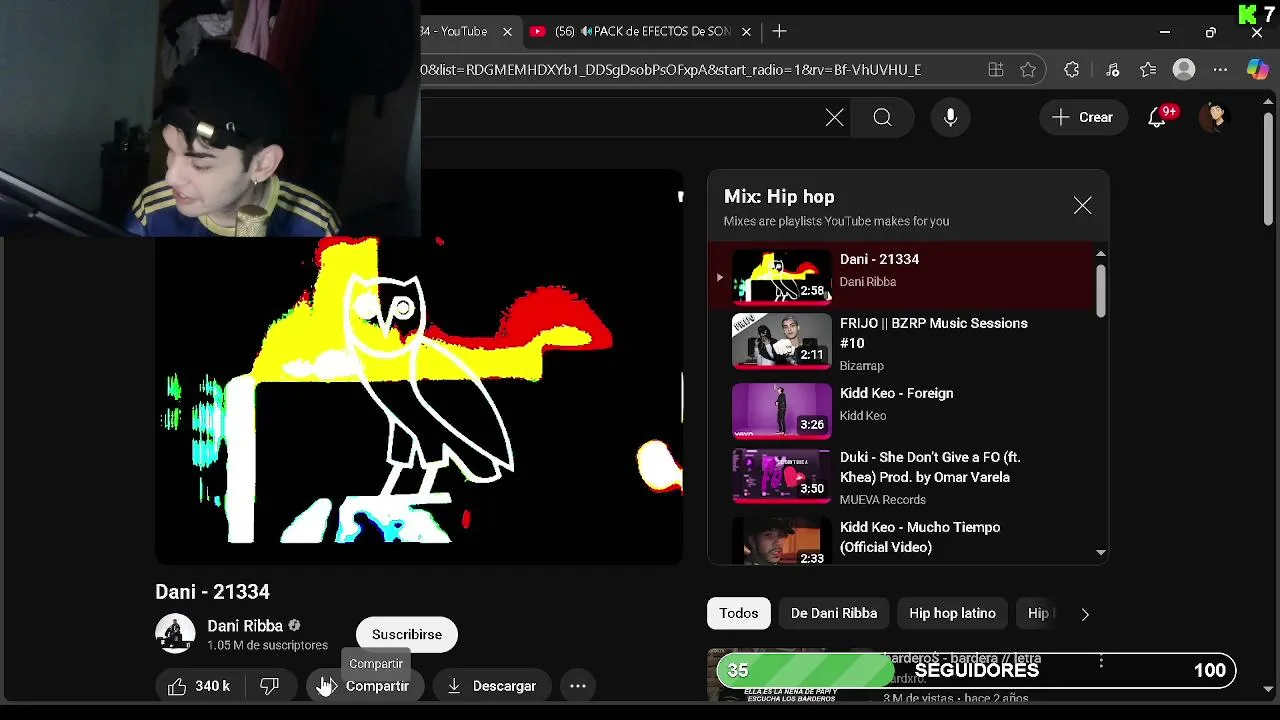Switch to PACK de EFECTOS De SONIDO tab
Viewport: 1280px width, 720px height.
click(x=640, y=32)
